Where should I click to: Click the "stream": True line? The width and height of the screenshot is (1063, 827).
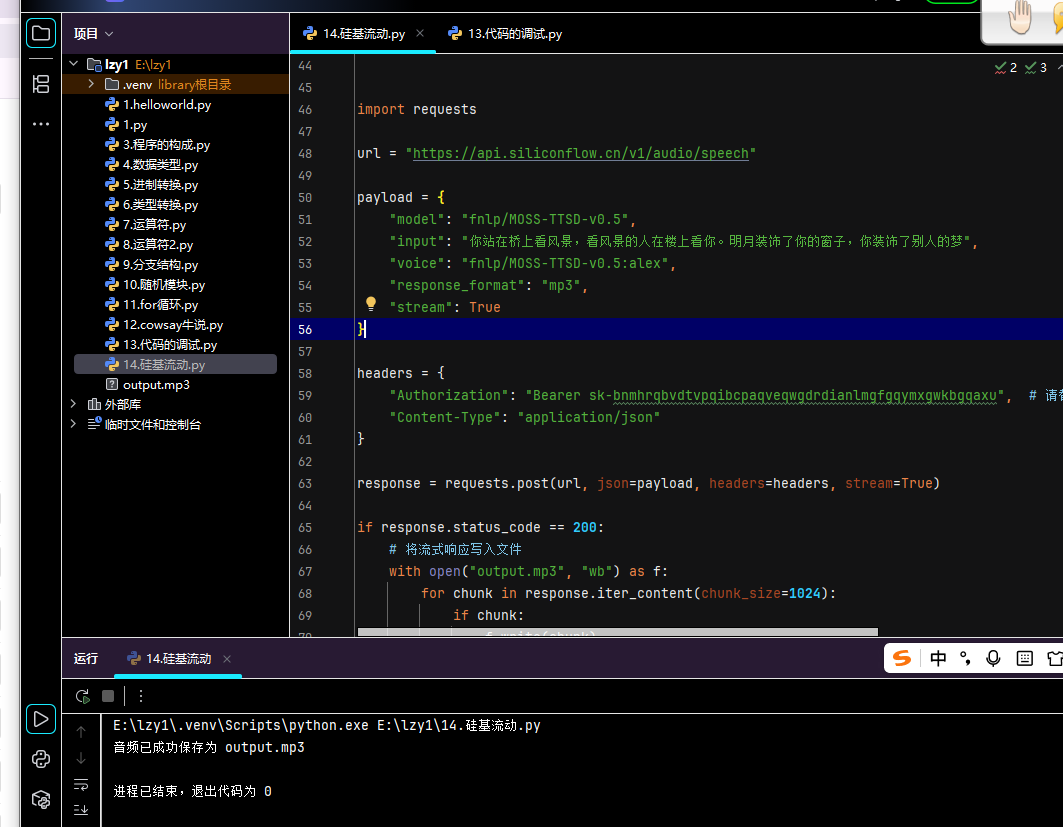click(x=445, y=307)
